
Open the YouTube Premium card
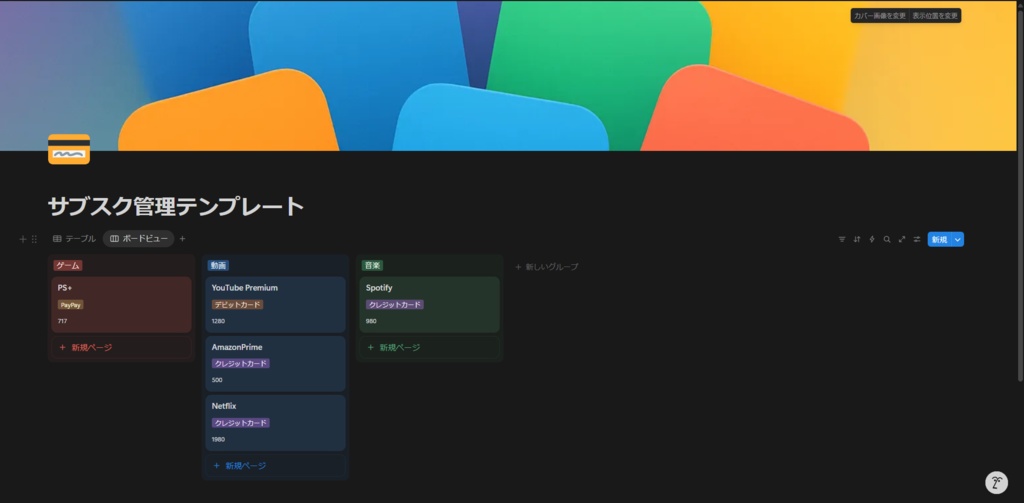pos(276,304)
